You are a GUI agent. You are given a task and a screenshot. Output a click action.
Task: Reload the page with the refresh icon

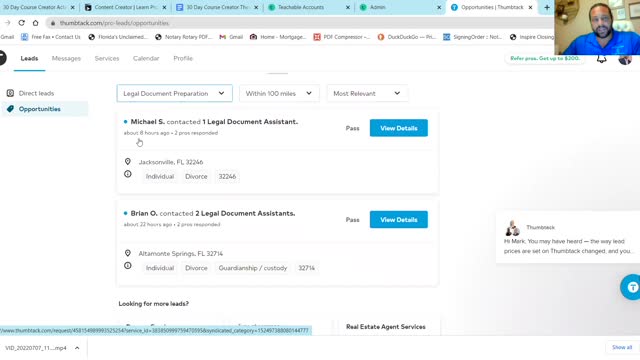(22, 23)
